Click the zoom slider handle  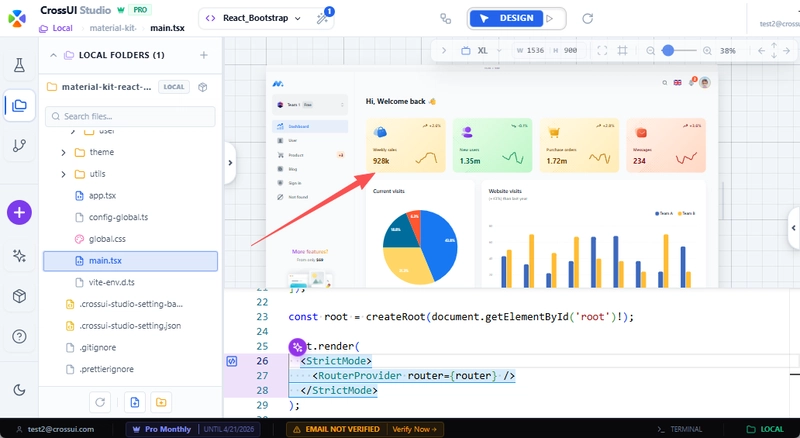(668, 51)
